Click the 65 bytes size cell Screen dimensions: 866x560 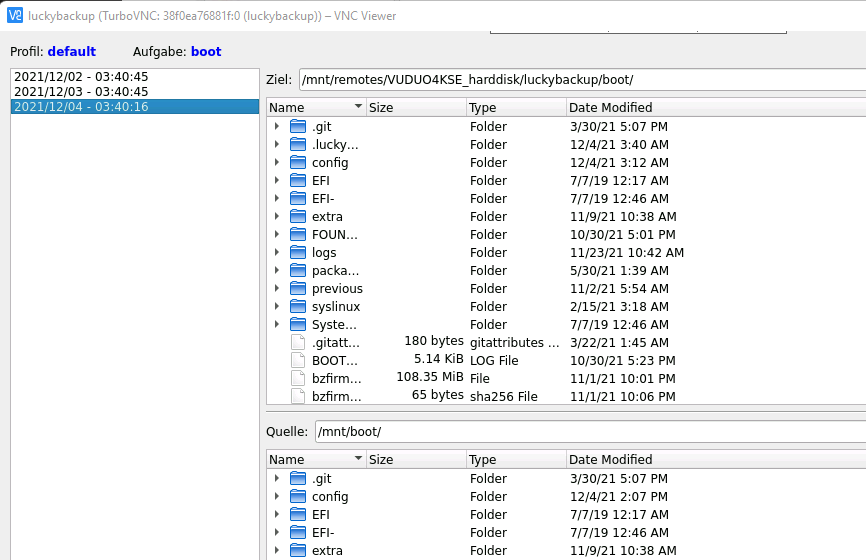point(437,395)
